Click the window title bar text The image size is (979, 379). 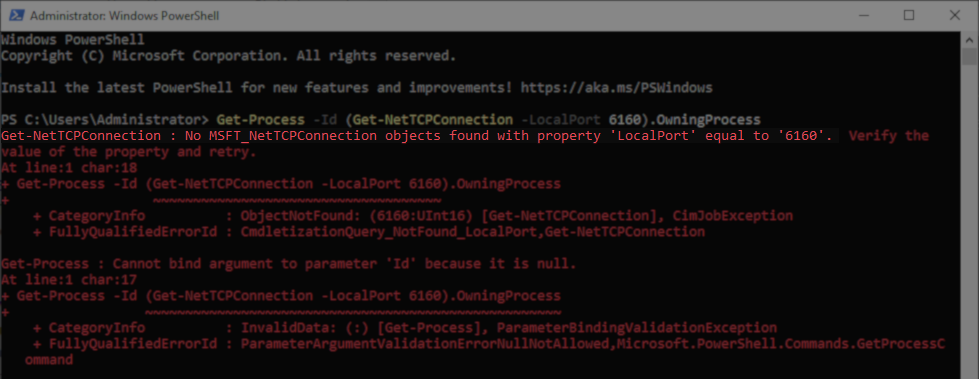click(125, 15)
